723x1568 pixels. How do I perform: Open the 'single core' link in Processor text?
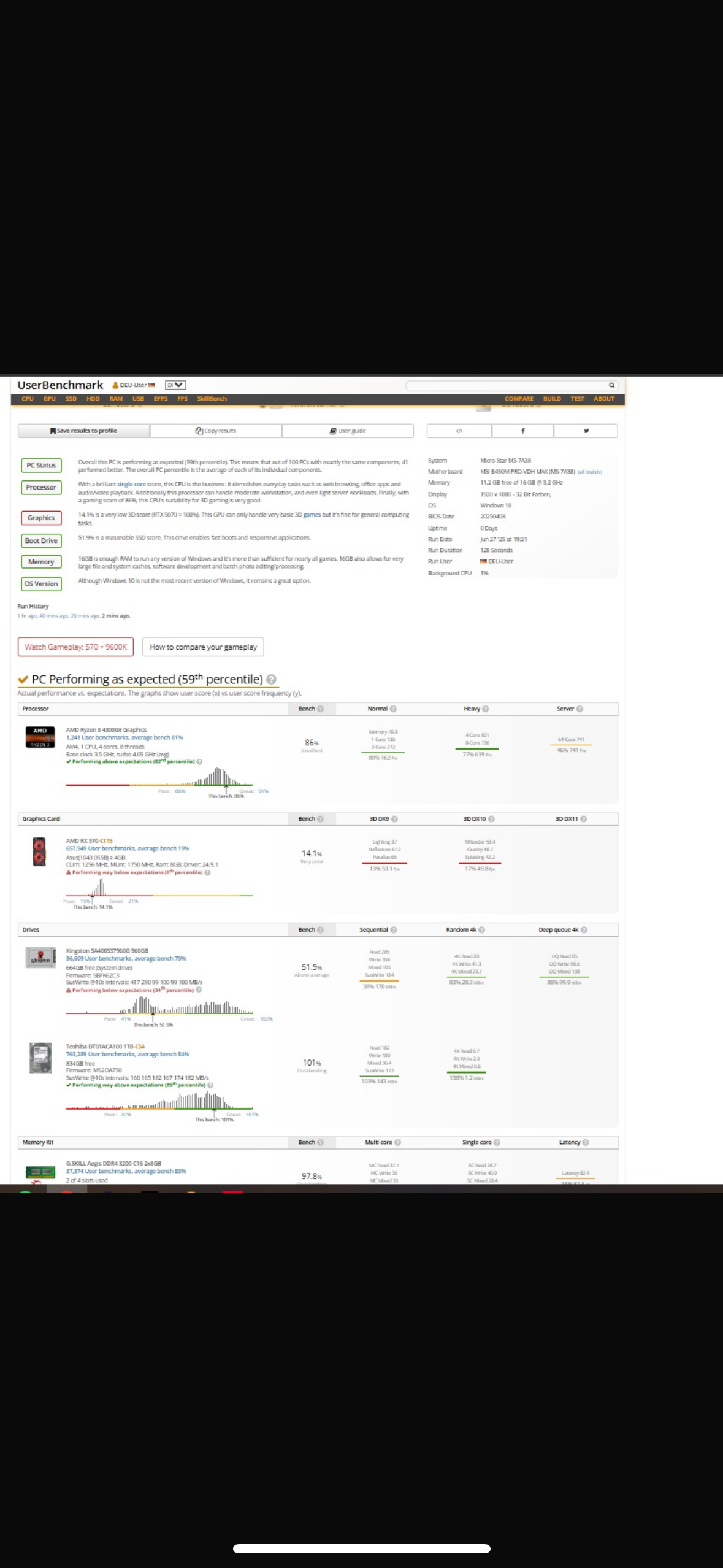click(131, 484)
